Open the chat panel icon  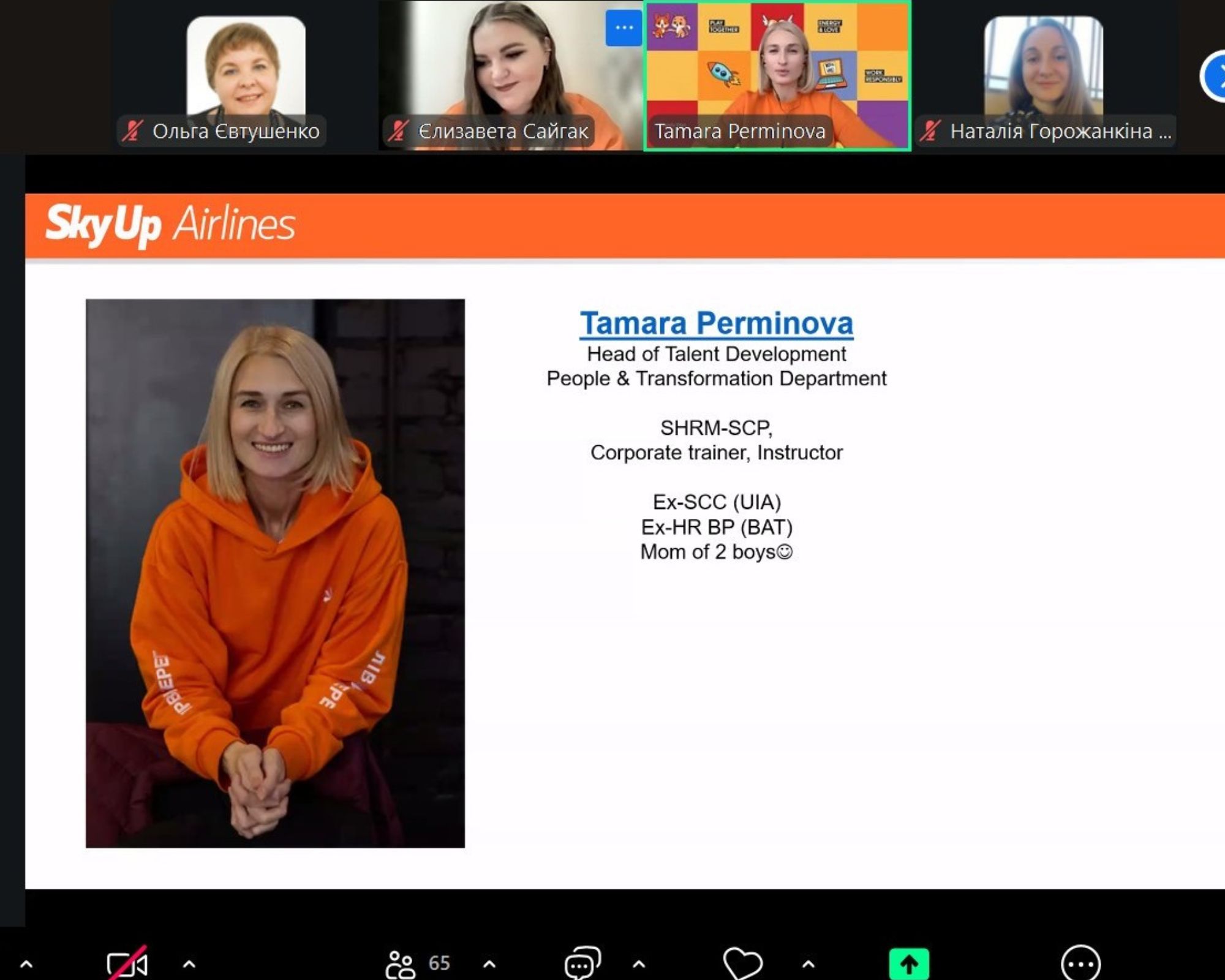pos(582,964)
